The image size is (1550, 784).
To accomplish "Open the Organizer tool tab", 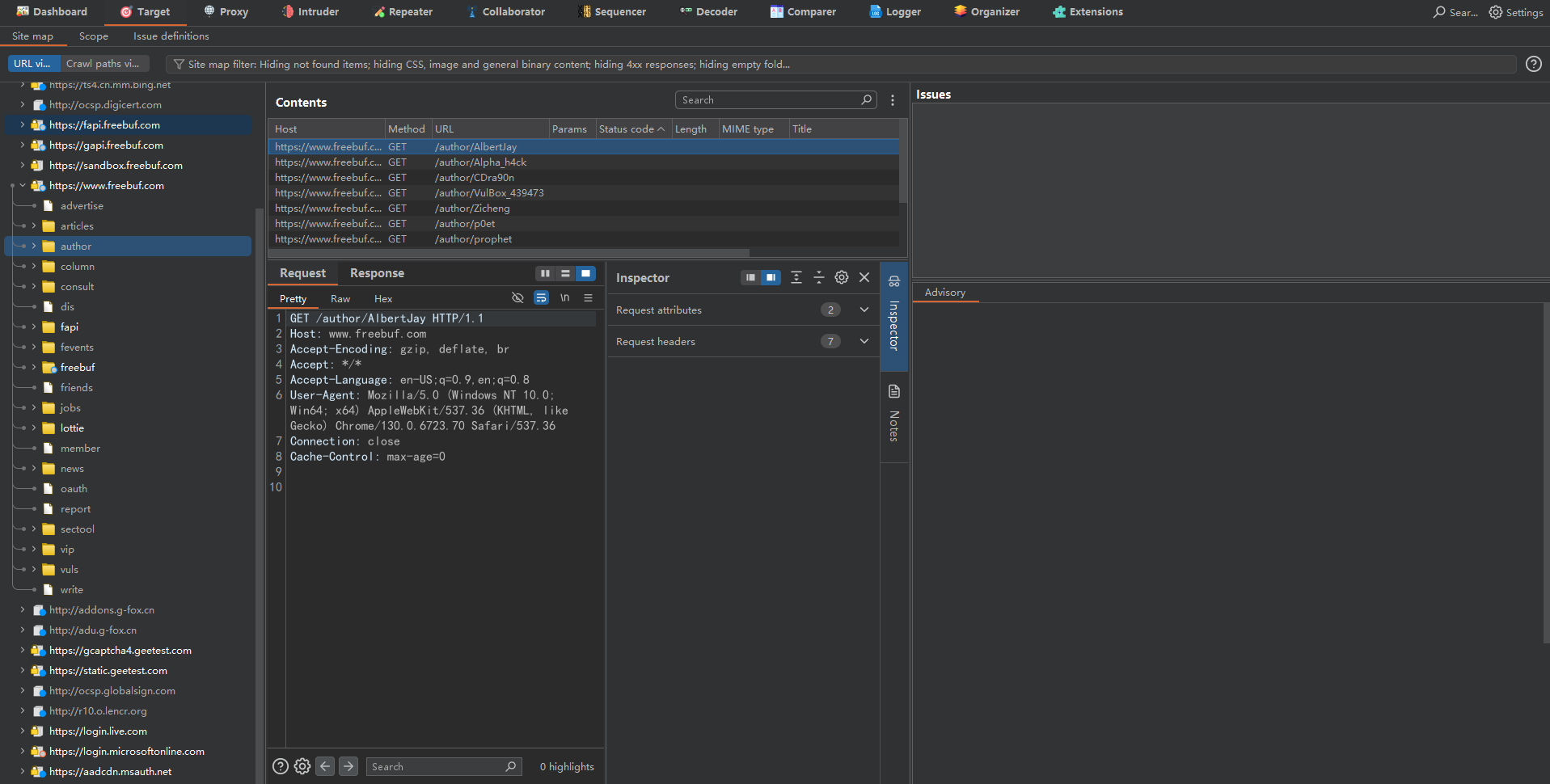I will click(986, 12).
